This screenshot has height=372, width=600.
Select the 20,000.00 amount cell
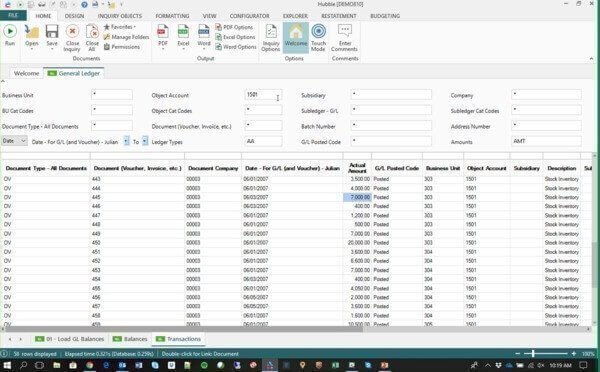click(357, 243)
